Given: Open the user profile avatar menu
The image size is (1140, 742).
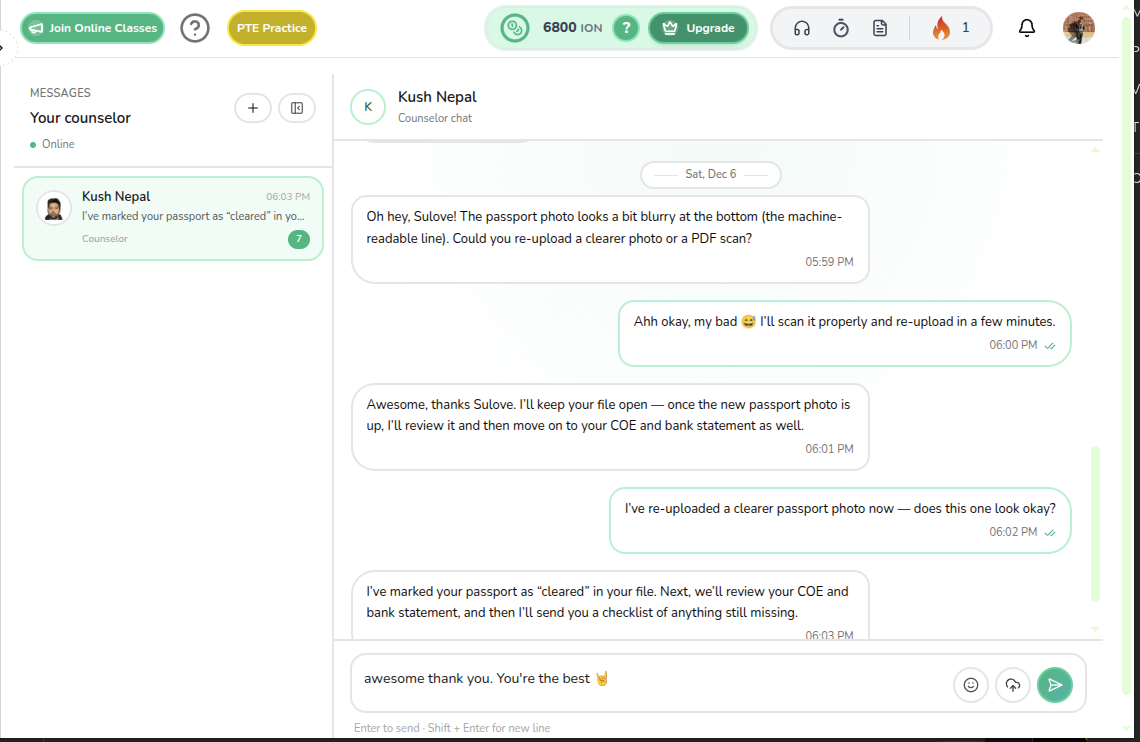Looking at the screenshot, I should (1078, 28).
